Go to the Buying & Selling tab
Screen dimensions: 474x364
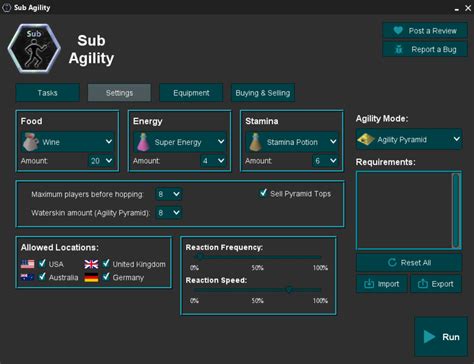coord(263,93)
